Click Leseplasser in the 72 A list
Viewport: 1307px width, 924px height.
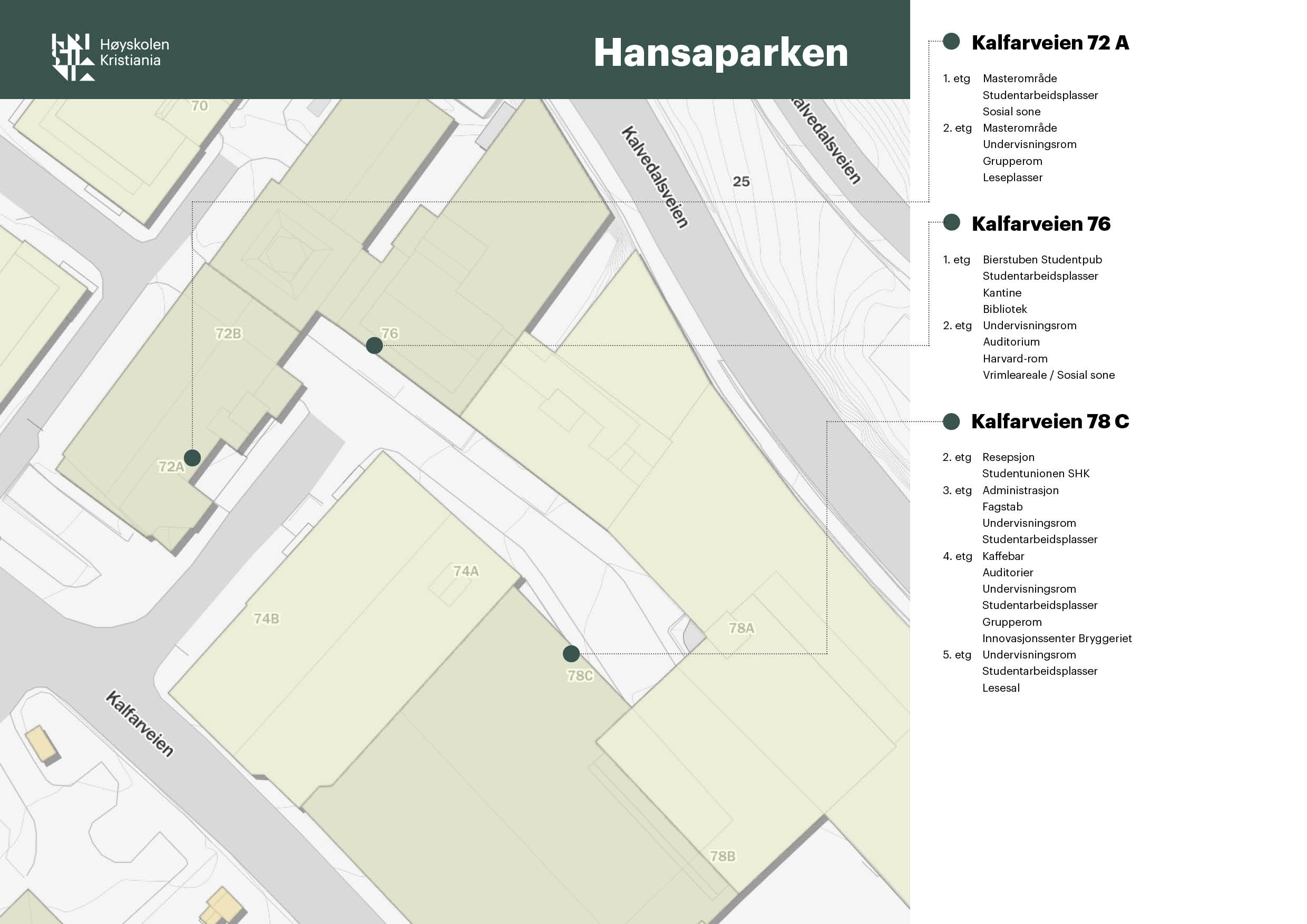coord(1013,178)
